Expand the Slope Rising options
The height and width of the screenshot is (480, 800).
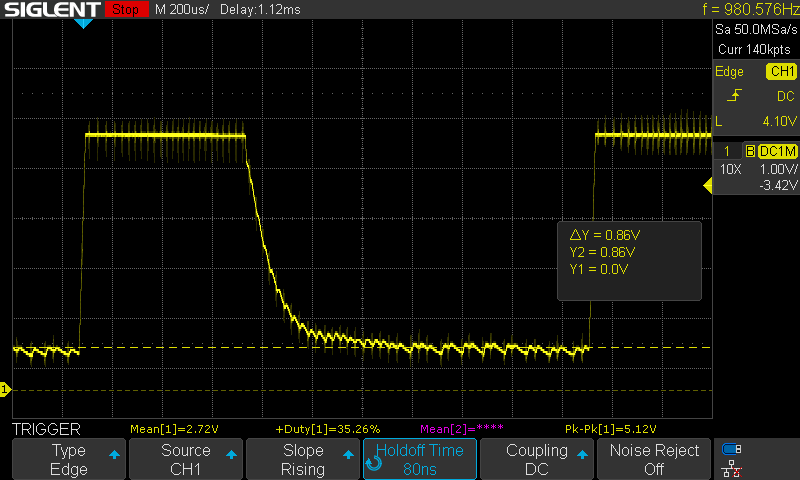tap(303, 459)
